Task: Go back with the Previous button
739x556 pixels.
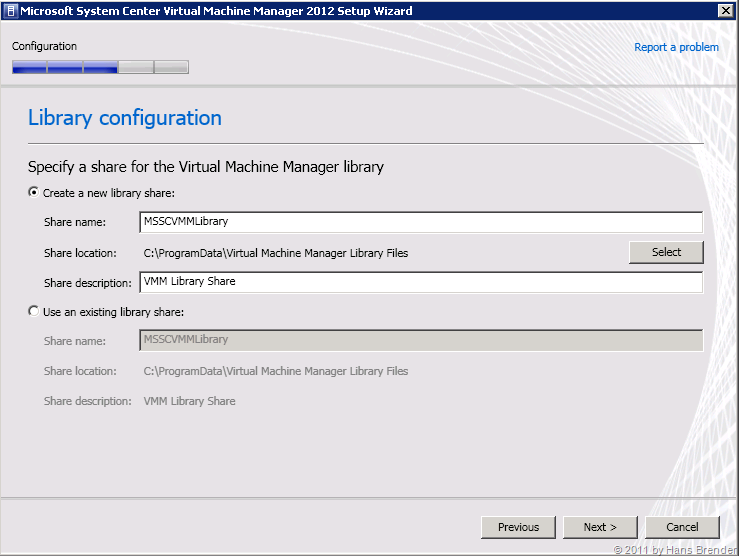Action: (x=518, y=527)
